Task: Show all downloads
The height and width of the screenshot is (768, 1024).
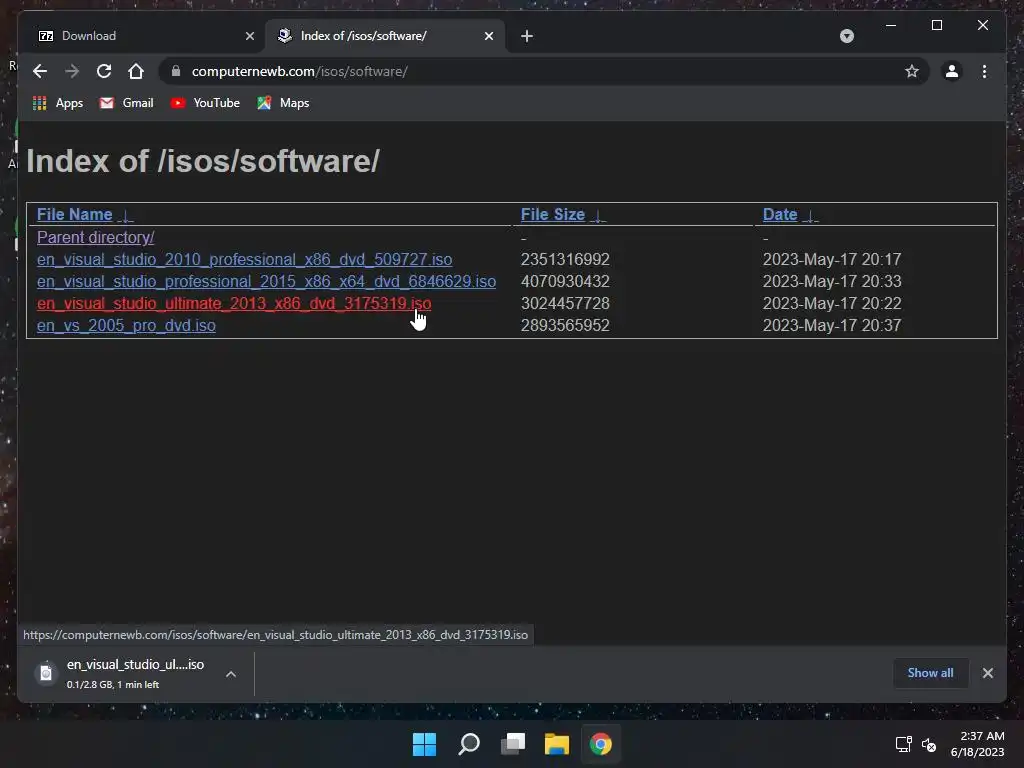Action: 930,673
